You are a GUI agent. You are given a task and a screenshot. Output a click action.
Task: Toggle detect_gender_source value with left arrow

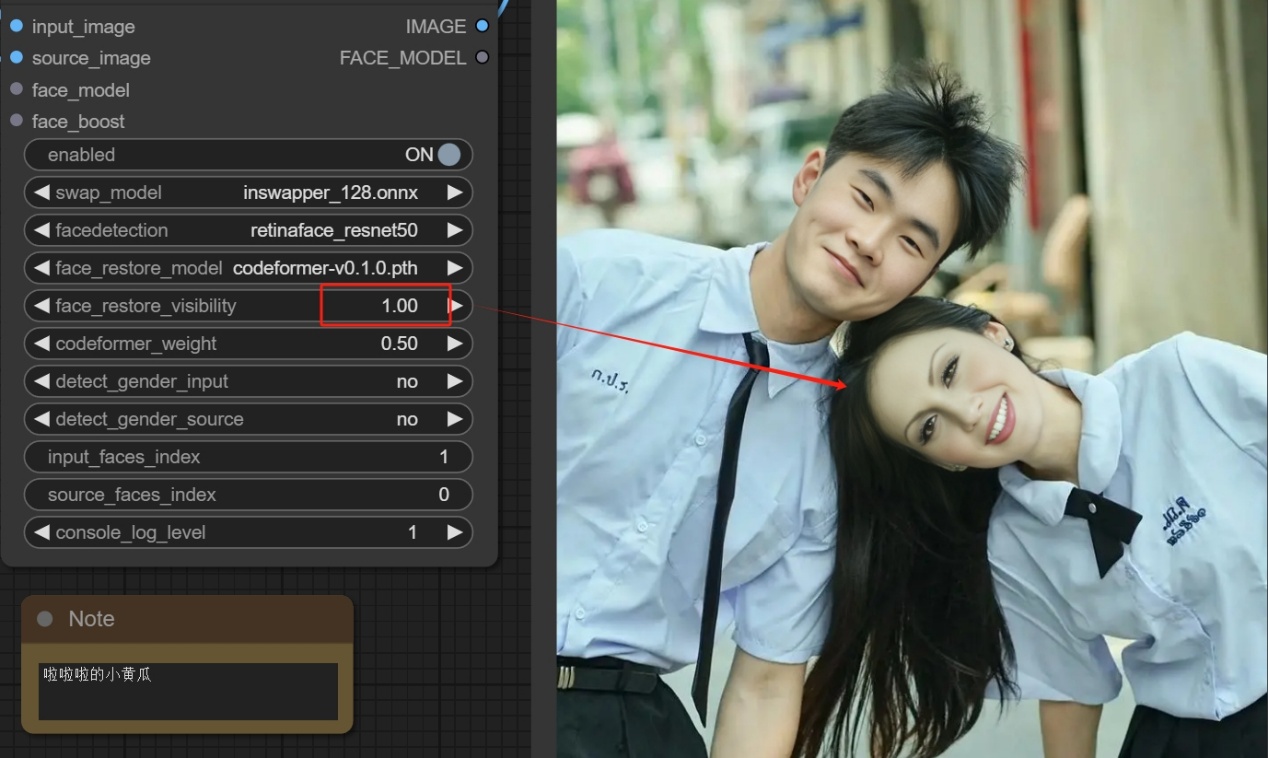(x=41, y=419)
